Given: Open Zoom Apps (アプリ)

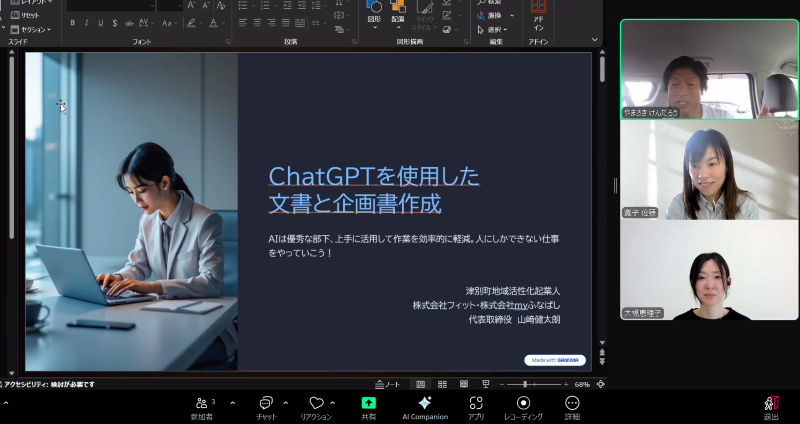Looking at the screenshot, I should point(476,408).
